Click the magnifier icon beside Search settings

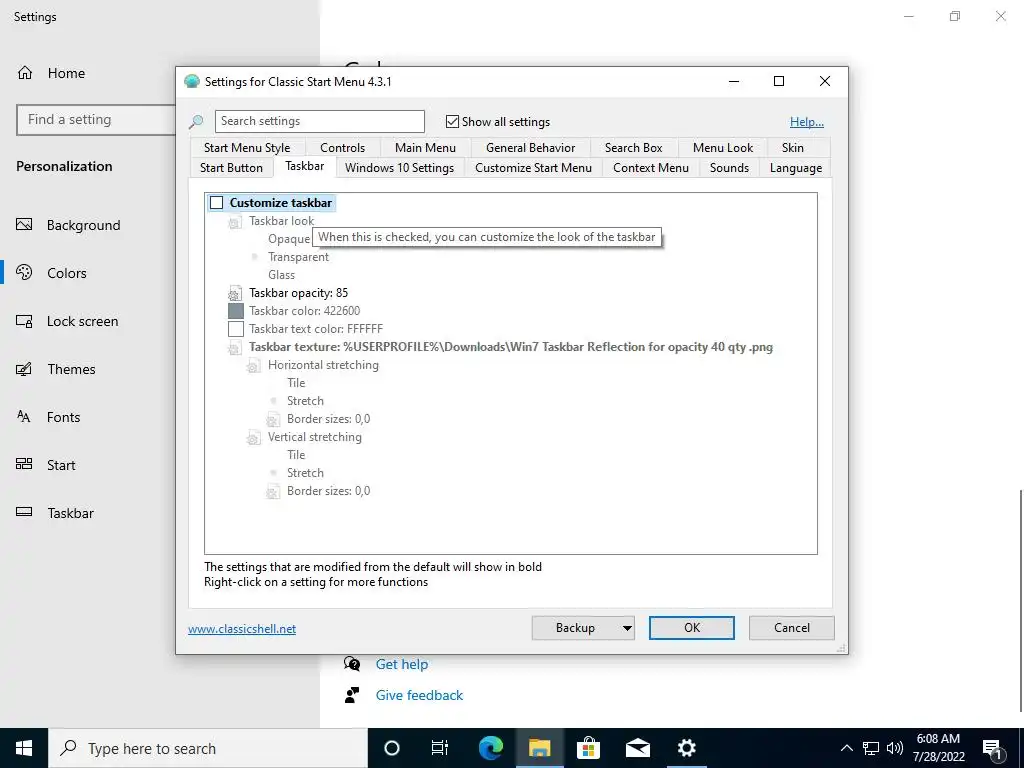point(195,121)
